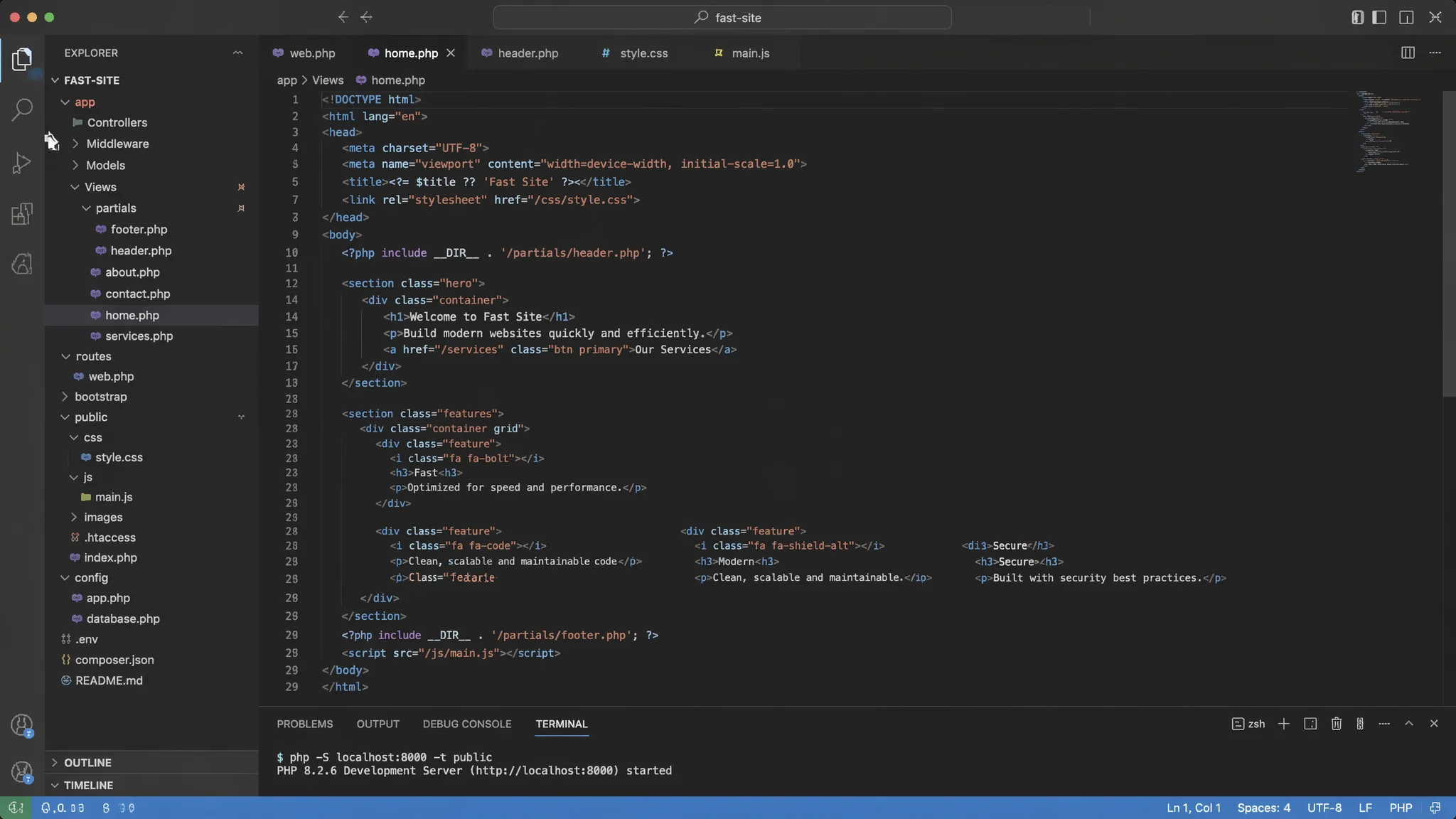
Task: Click the editor minimap preview
Action: tap(1390, 132)
